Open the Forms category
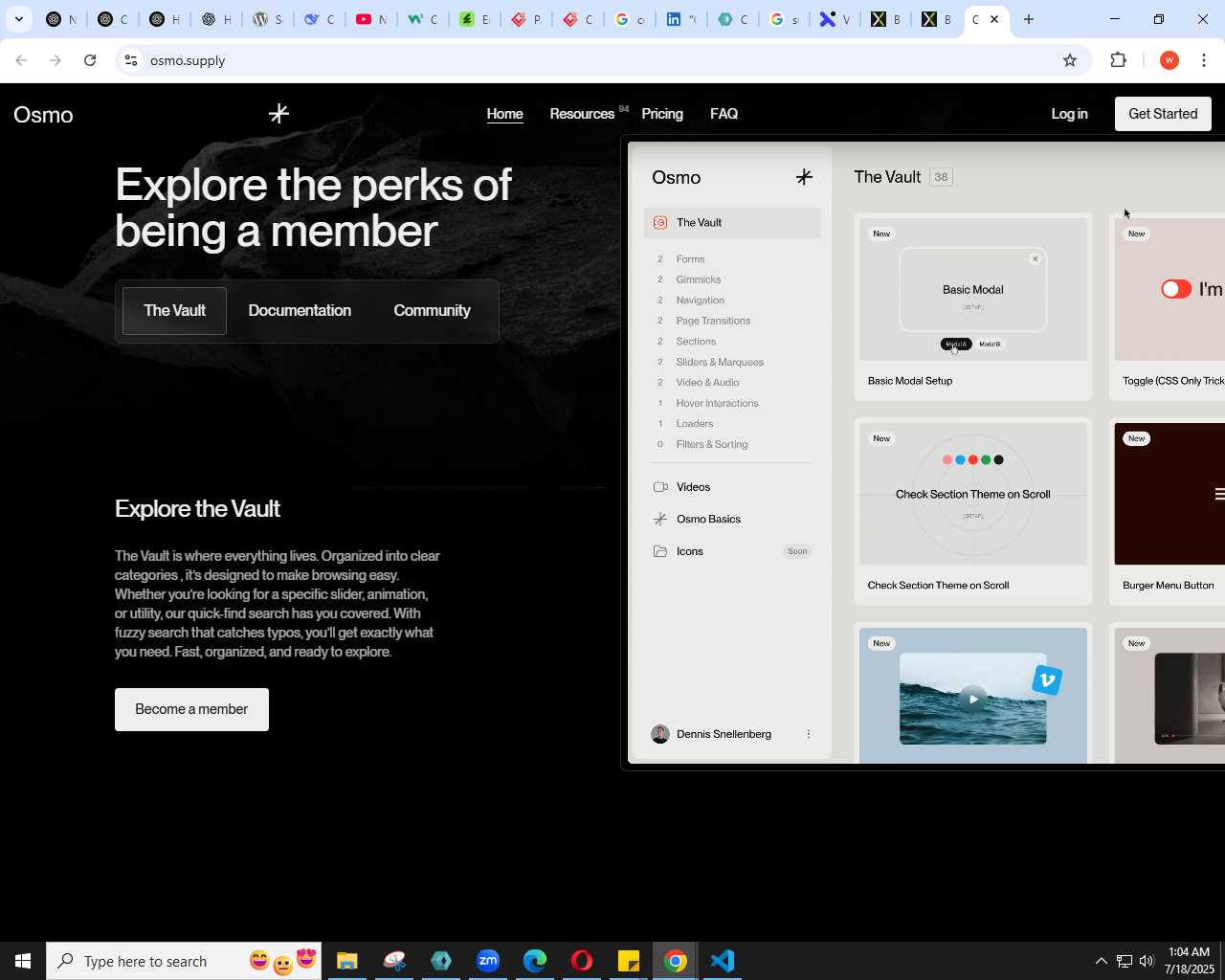 [x=690, y=259]
